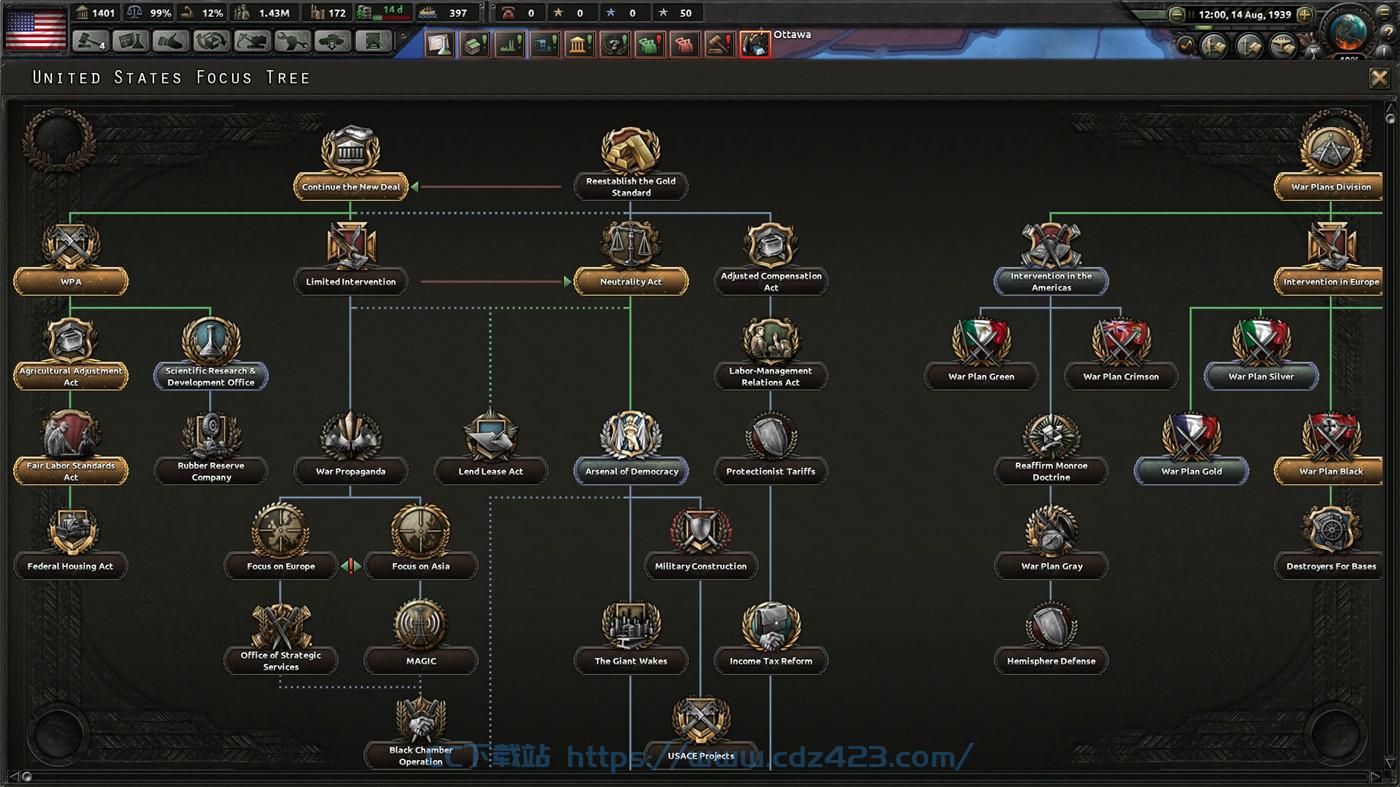
Task: Select the War Plan Gold focus
Action: (x=1191, y=448)
